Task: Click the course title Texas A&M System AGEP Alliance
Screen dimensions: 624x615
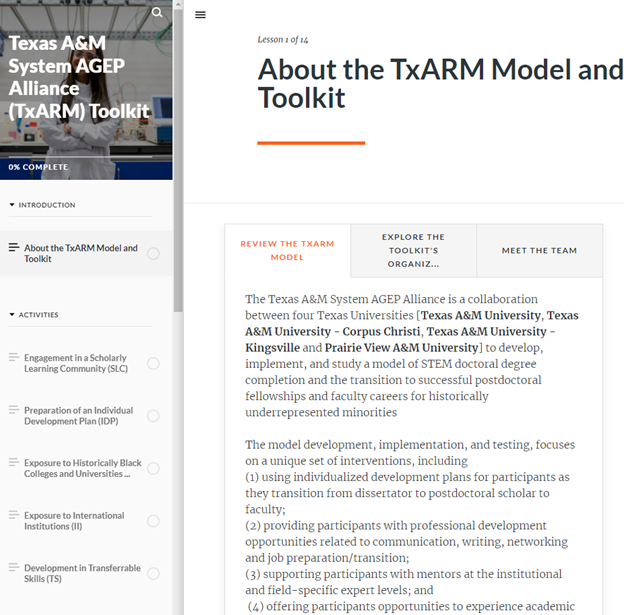Action: 79,77
